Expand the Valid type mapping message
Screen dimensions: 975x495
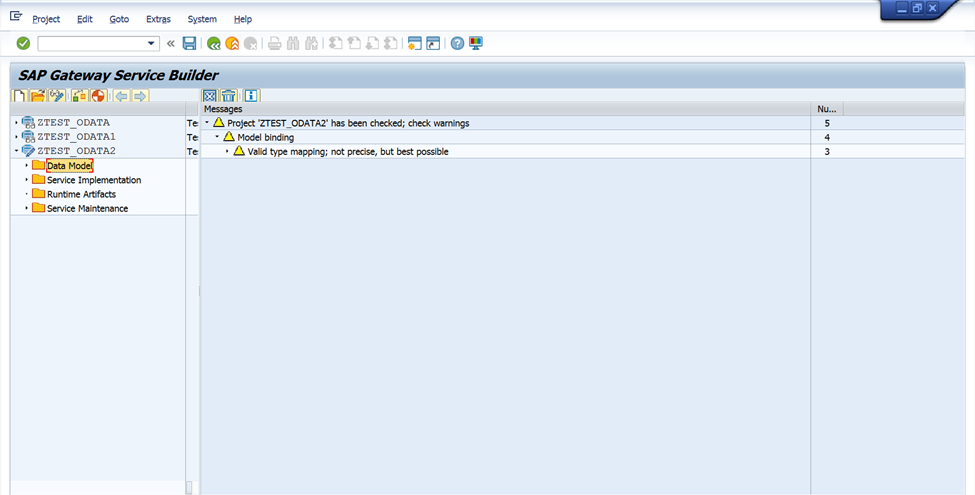[227, 151]
